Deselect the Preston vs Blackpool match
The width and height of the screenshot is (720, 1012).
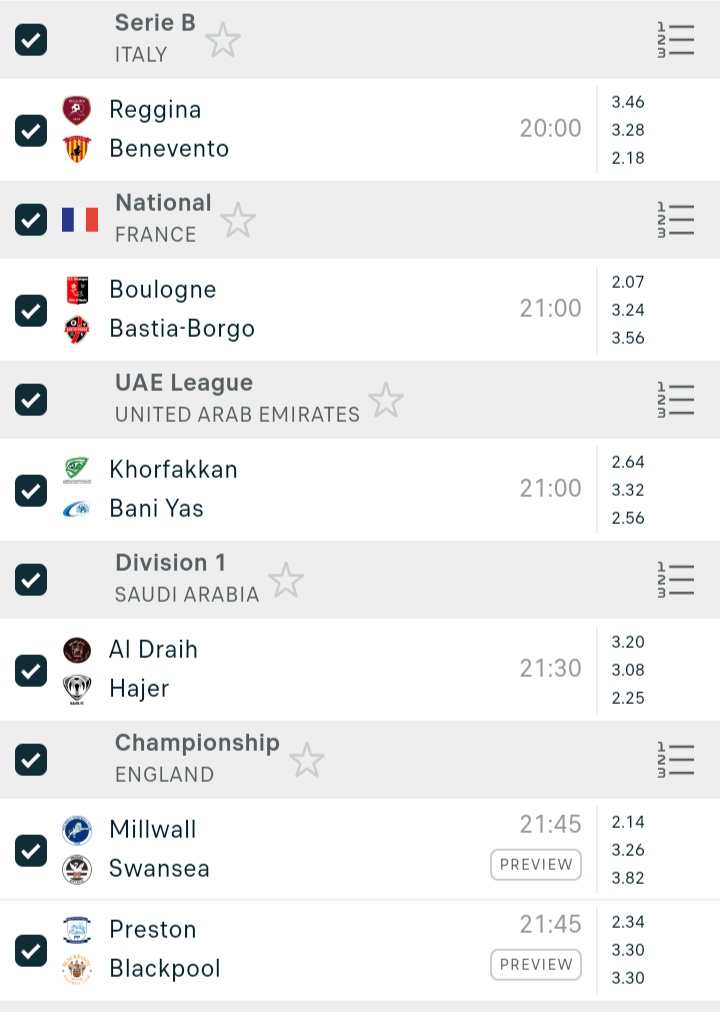[x=31, y=950]
